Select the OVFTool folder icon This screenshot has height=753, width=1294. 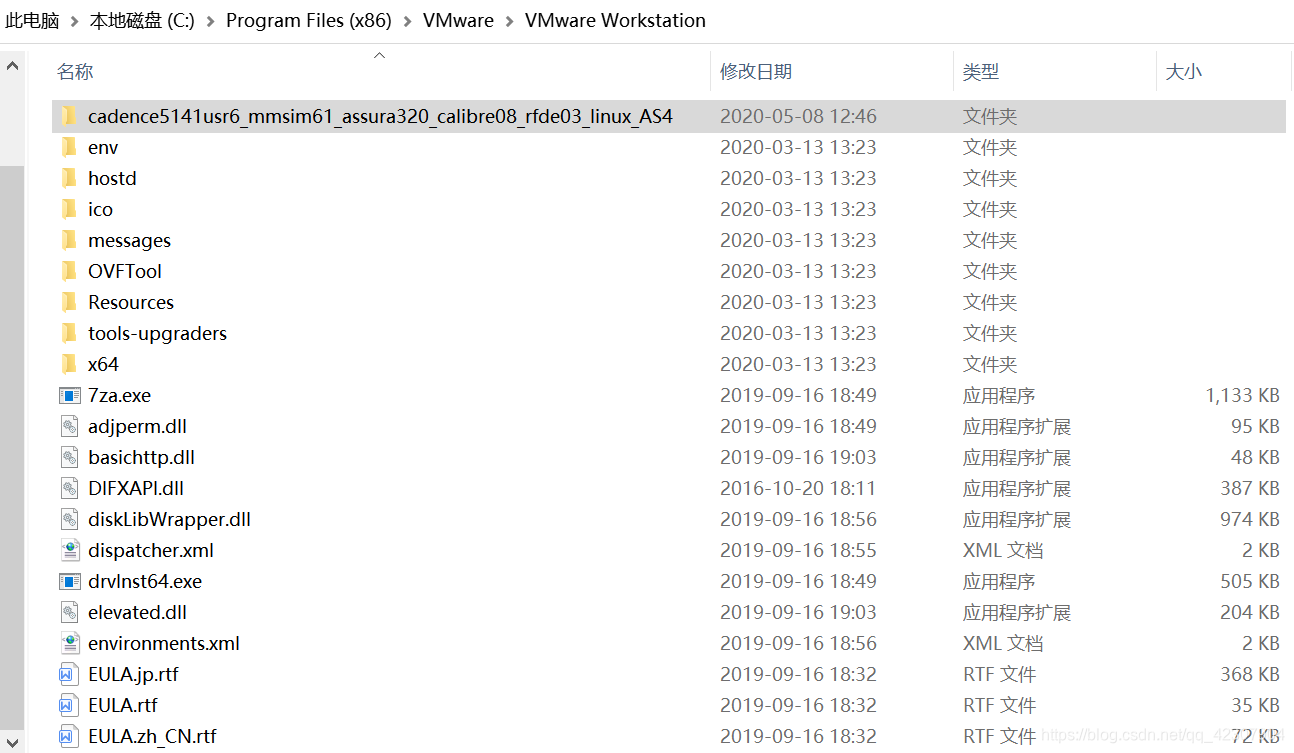[x=69, y=271]
